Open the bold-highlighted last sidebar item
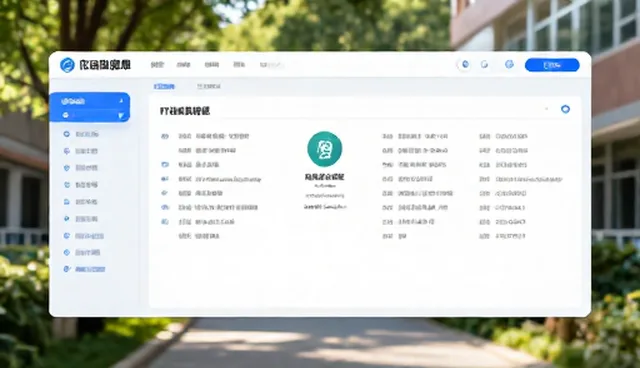The height and width of the screenshot is (368, 640). click(85, 269)
